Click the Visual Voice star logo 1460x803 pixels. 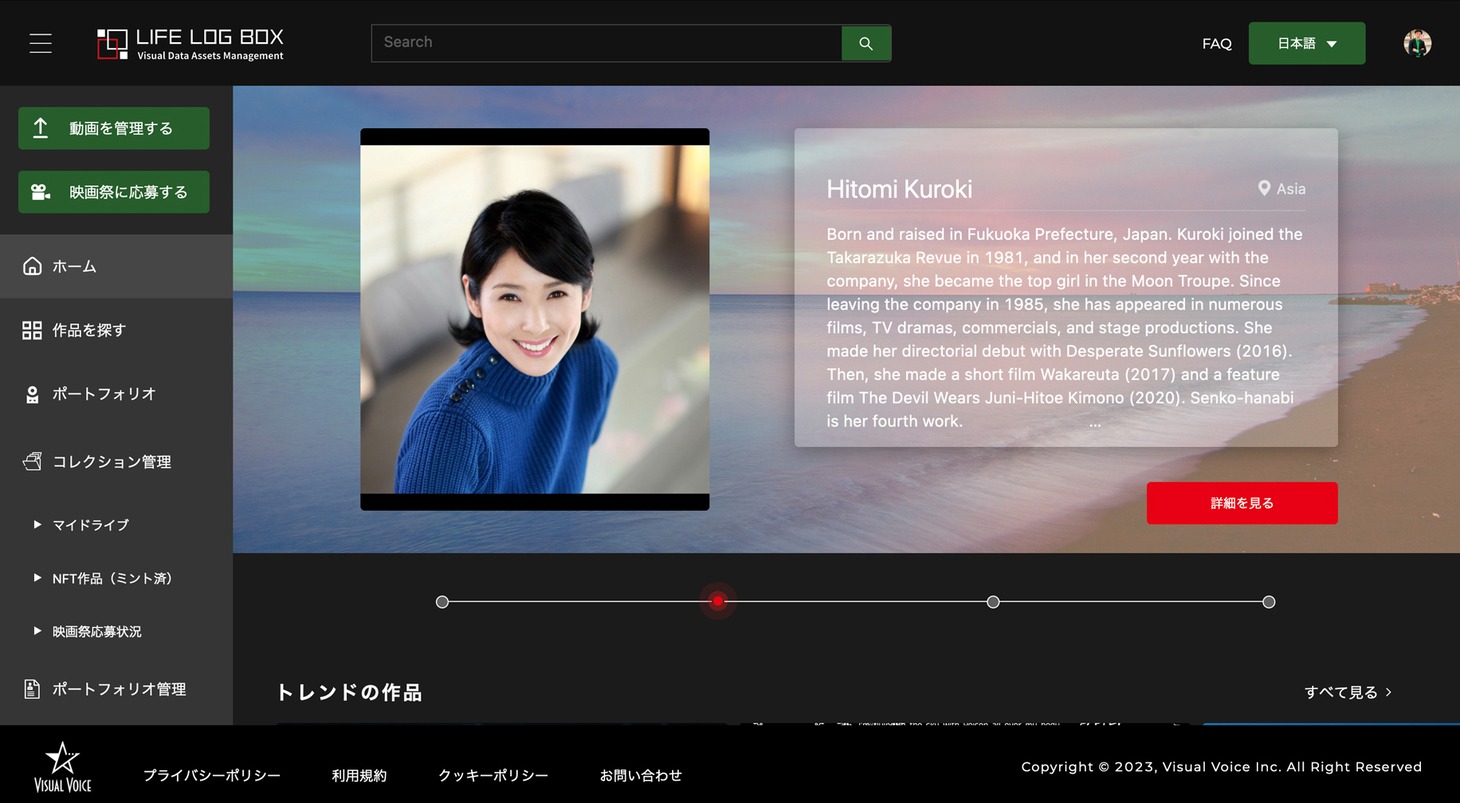62,768
